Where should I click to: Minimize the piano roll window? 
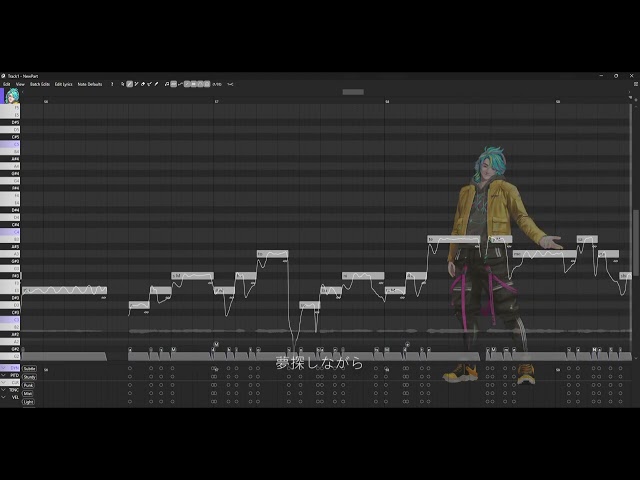(x=601, y=76)
